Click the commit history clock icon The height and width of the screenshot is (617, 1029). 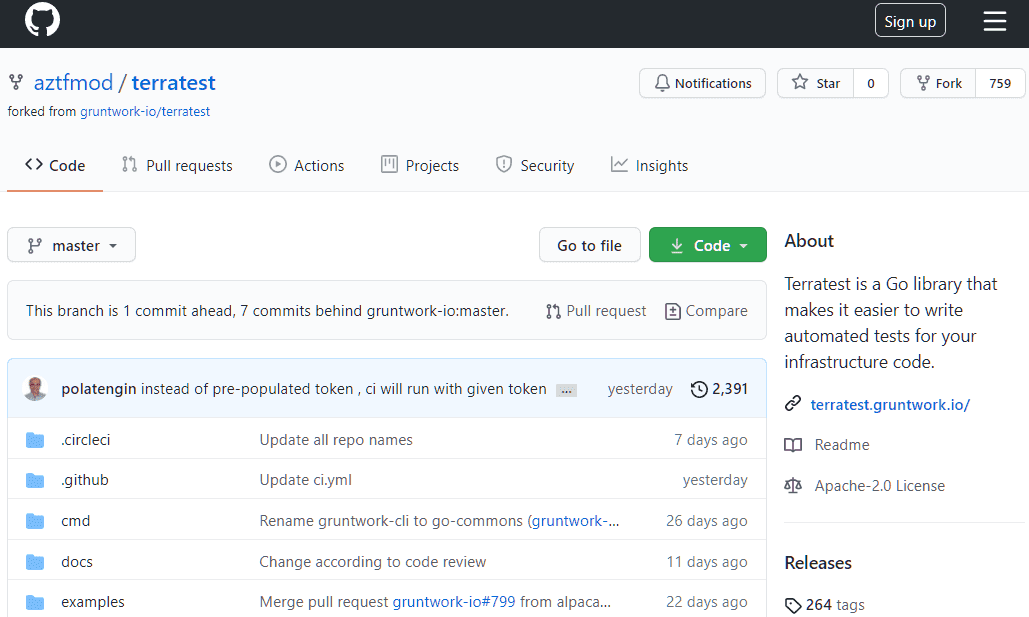pyautogui.click(x=699, y=389)
